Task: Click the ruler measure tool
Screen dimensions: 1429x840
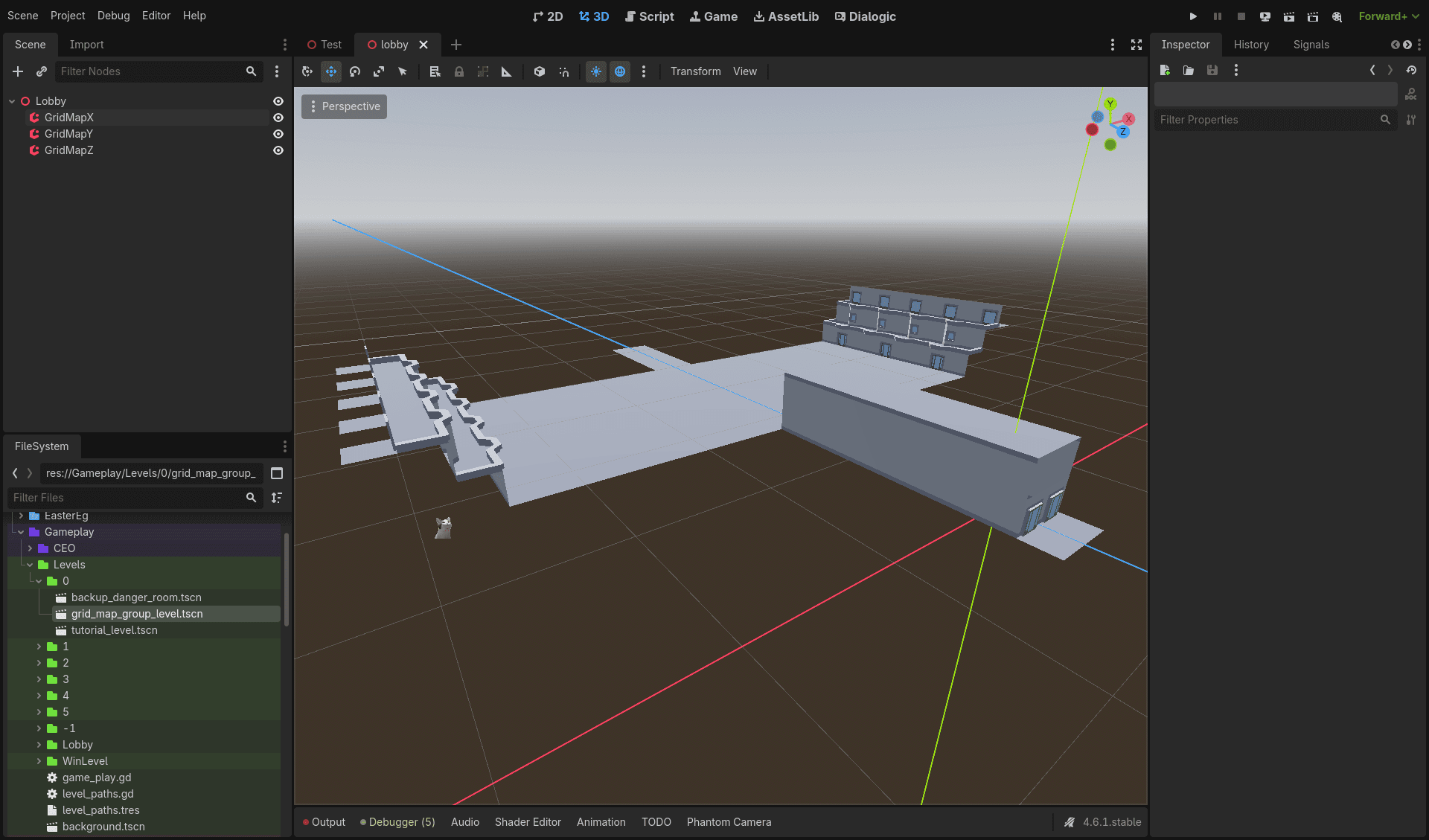Action: [507, 71]
